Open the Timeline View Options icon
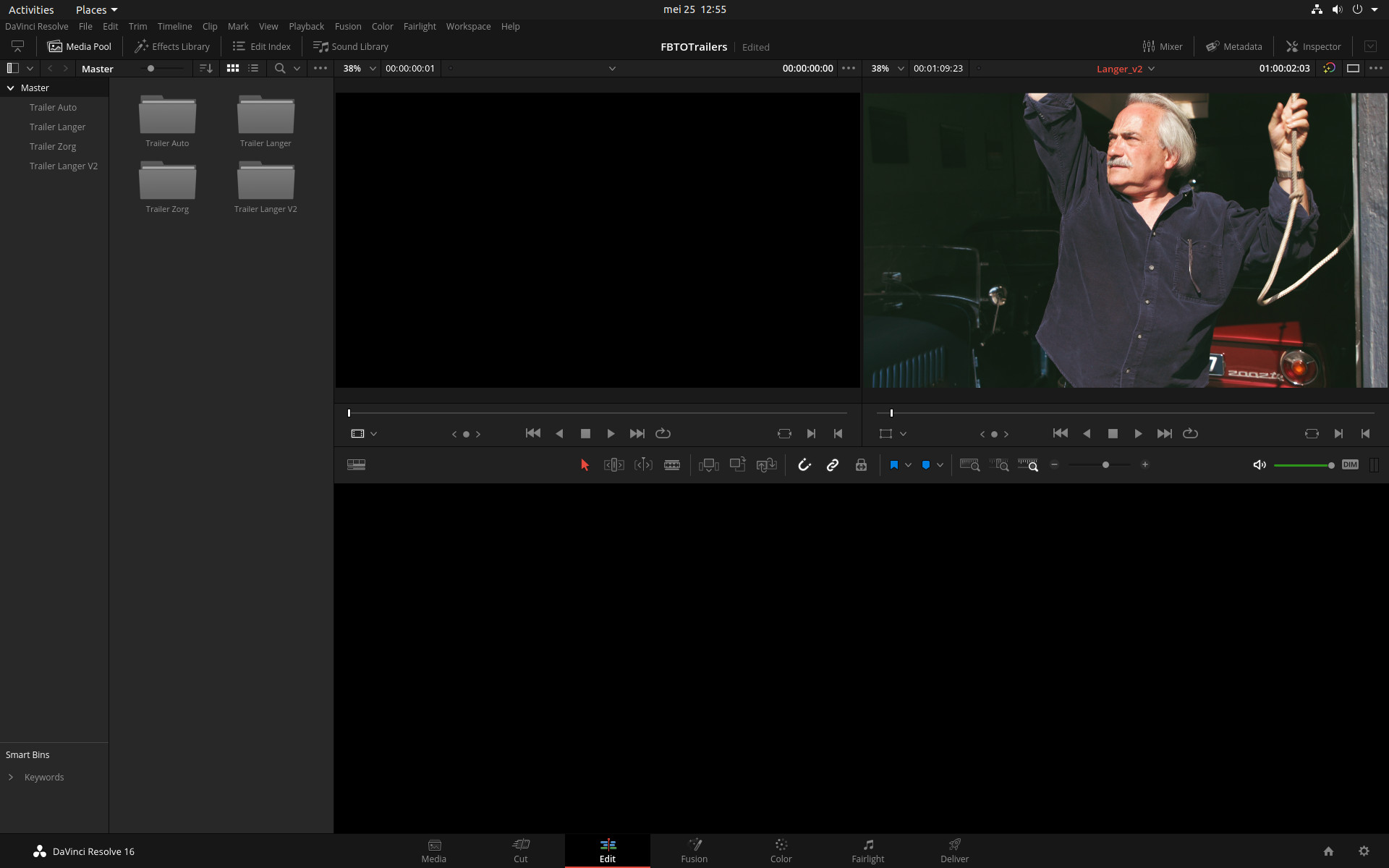 point(356,465)
